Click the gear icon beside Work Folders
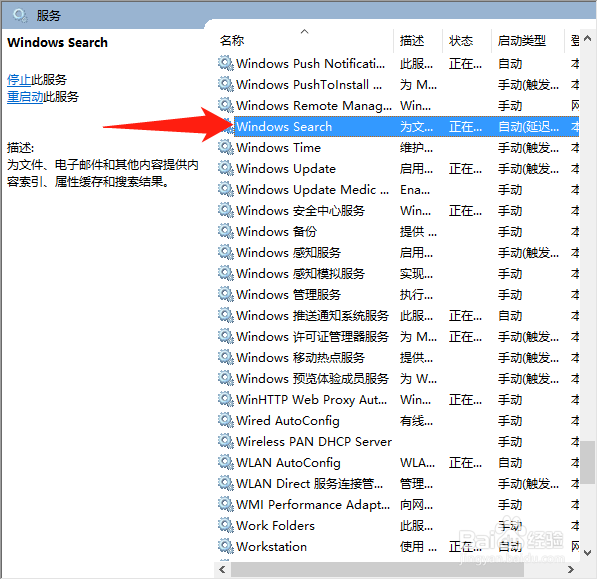 tap(225, 525)
